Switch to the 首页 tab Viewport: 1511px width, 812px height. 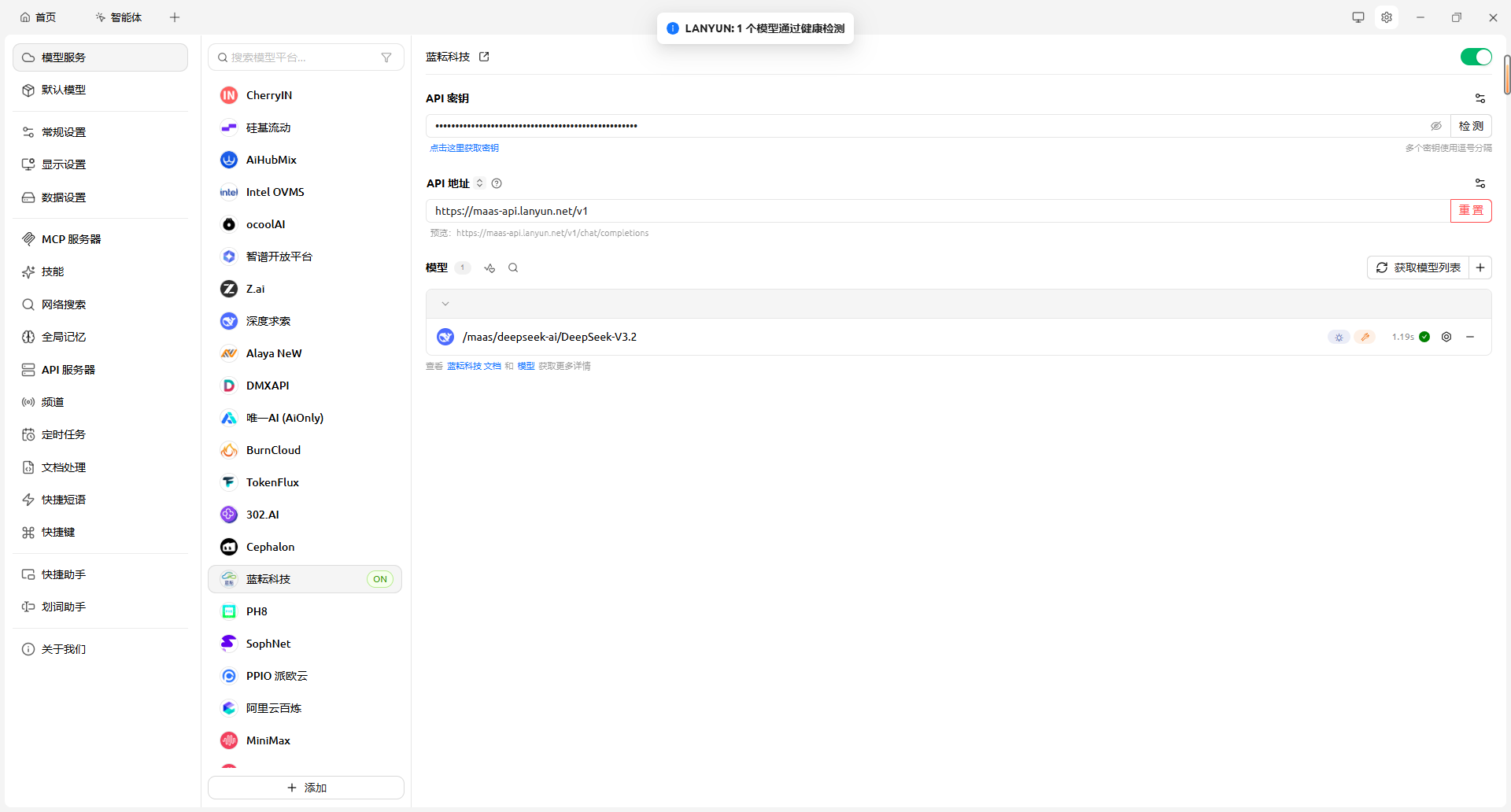pyautogui.click(x=38, y=17)
